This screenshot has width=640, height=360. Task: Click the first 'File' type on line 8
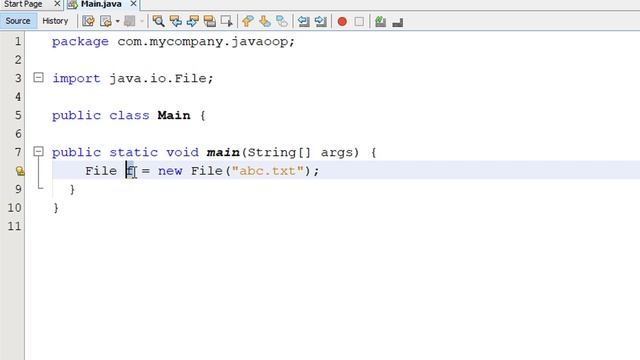pos(101,171)
